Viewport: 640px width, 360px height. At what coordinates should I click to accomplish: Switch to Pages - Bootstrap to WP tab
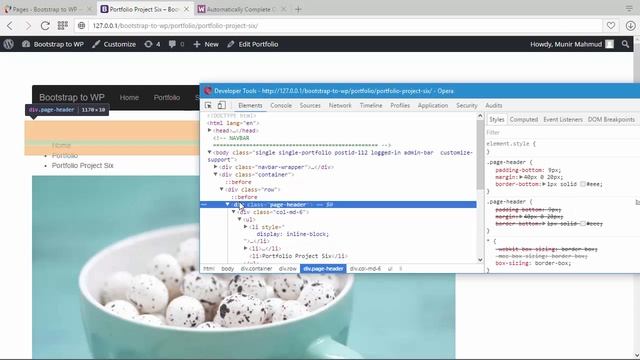point(45,9)
